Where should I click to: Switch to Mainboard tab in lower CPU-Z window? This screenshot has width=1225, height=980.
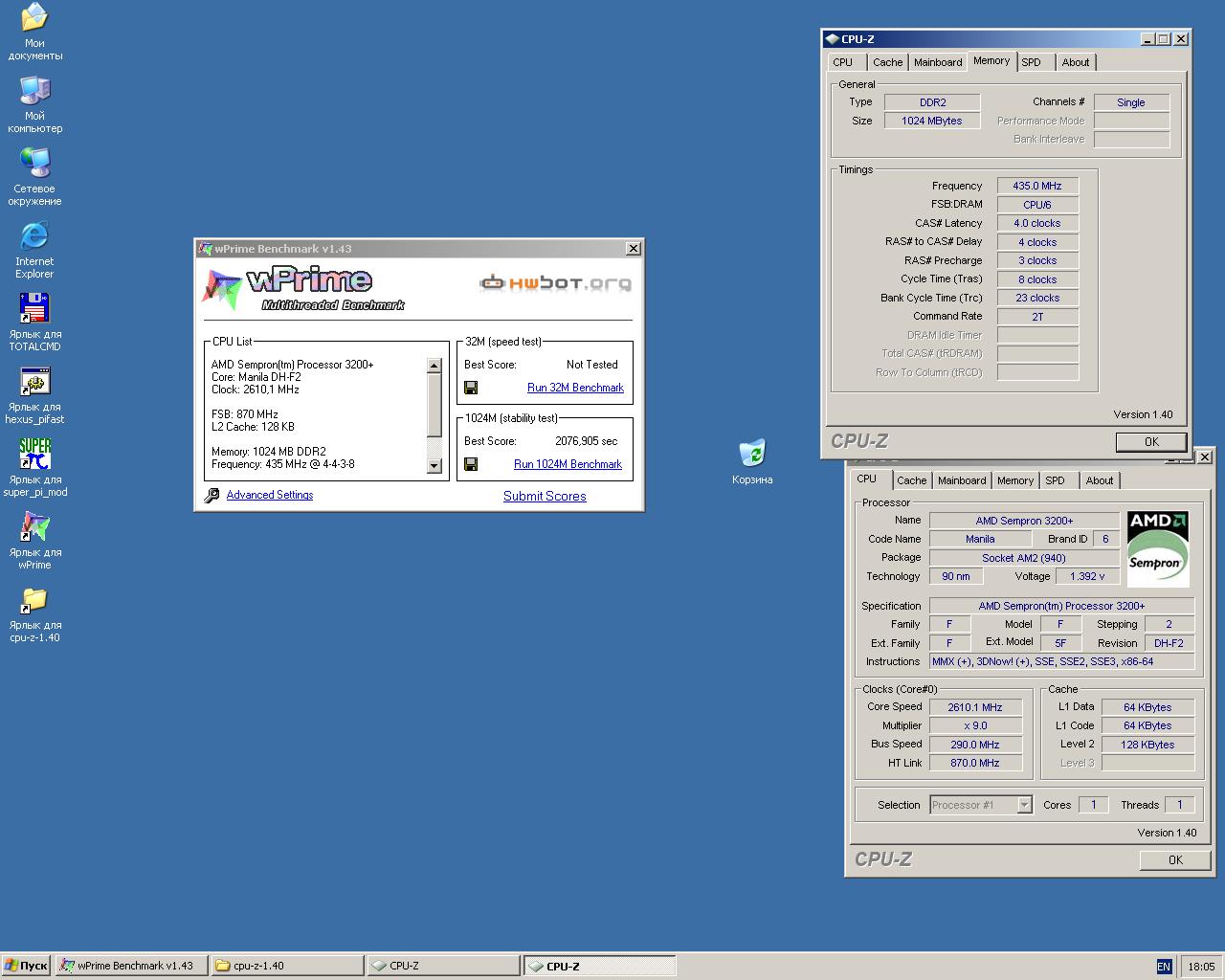point(962,480)
